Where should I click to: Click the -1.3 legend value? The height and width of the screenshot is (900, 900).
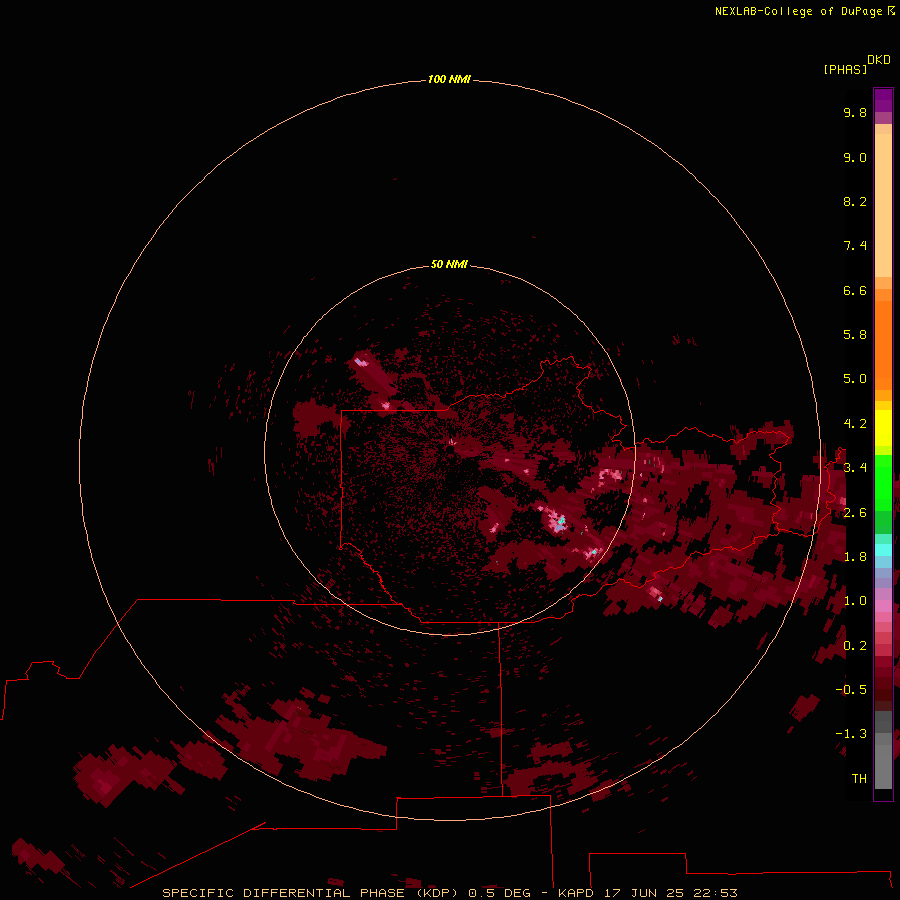coord(851,734)
